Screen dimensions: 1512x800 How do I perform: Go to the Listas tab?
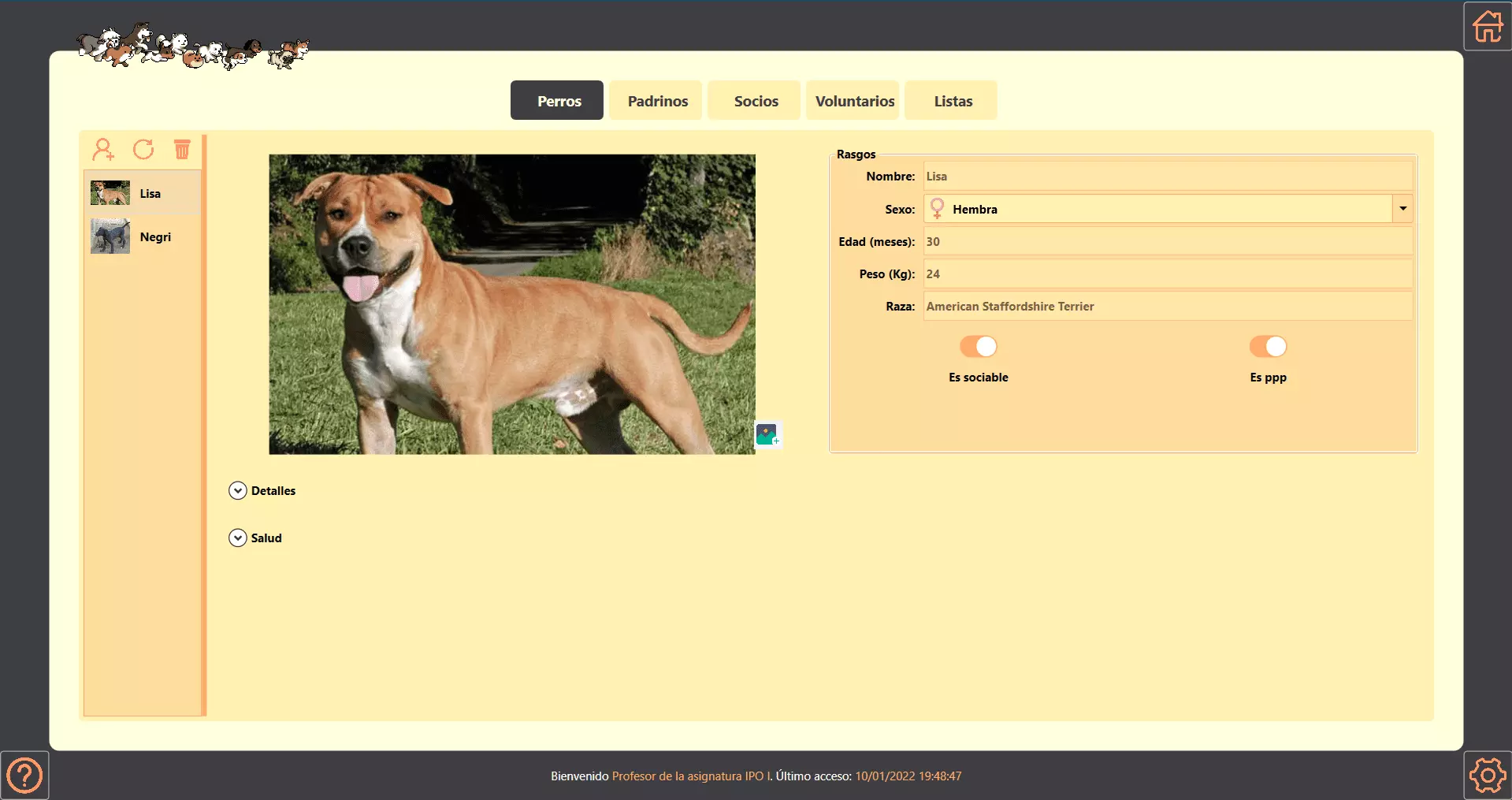coord(951,100)
